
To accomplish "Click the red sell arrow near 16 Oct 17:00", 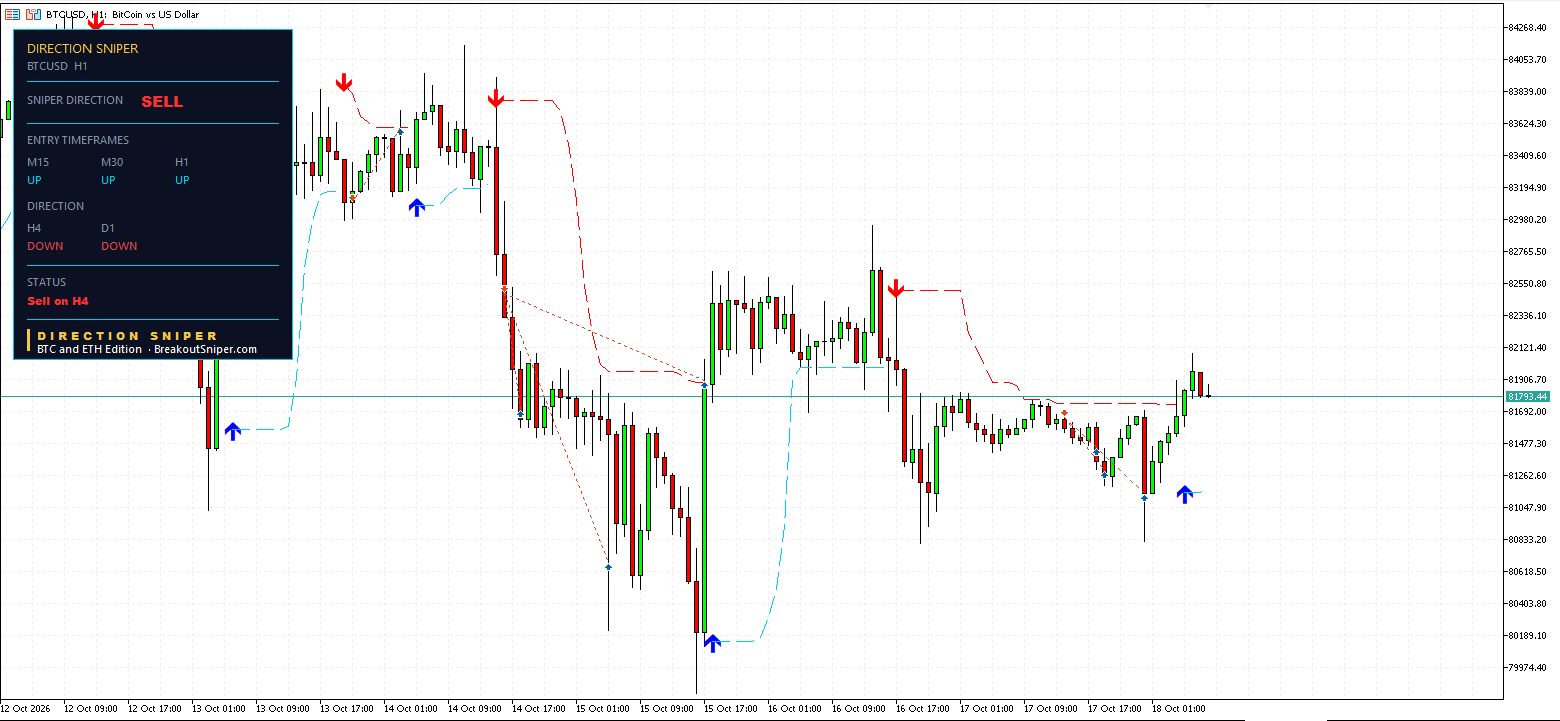I will click(896, 289).
